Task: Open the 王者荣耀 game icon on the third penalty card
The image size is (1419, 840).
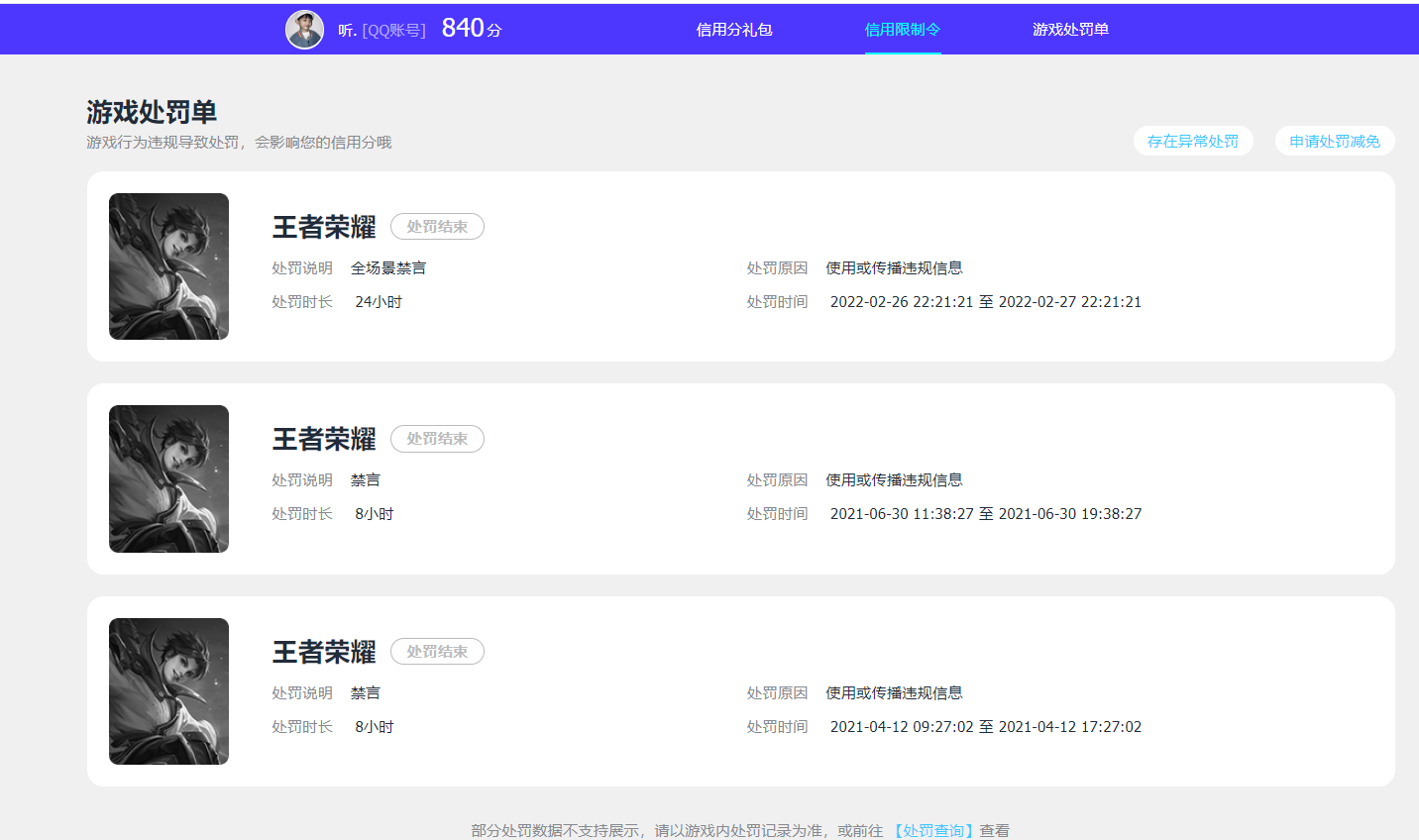Action: (x=168, y=690)
